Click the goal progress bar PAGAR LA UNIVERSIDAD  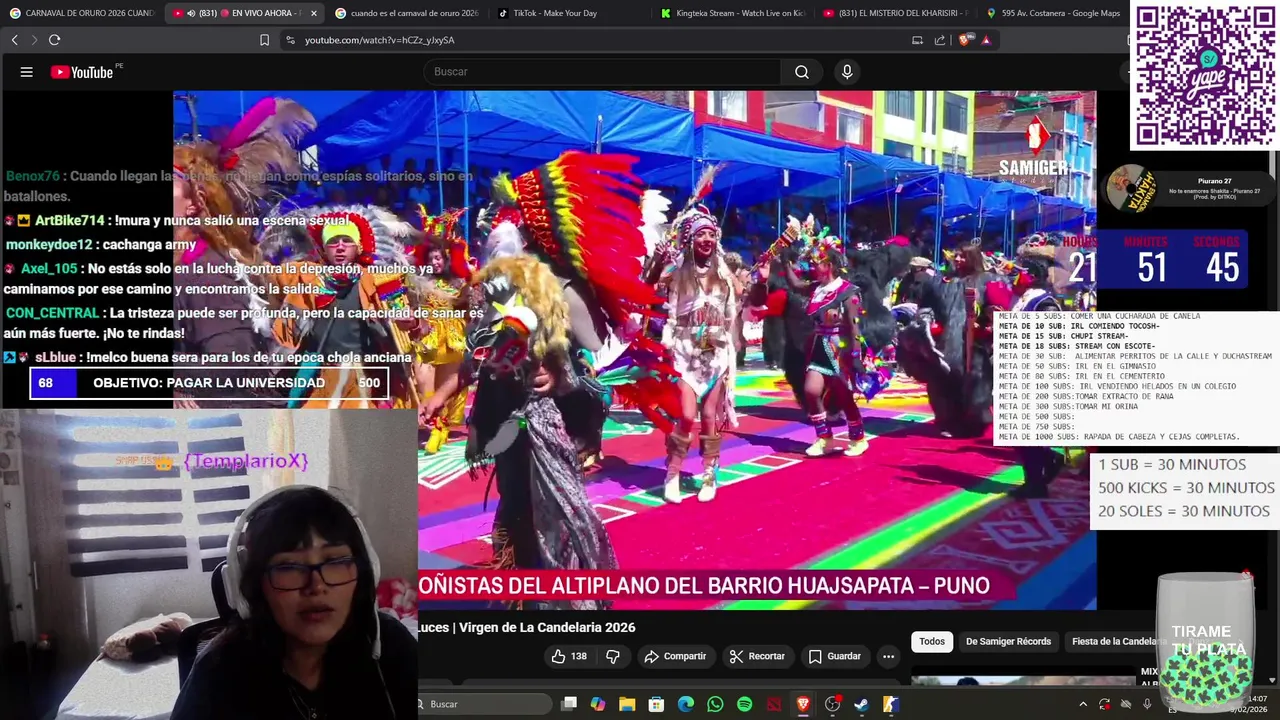pyautogui.click(x=209, y=383)
